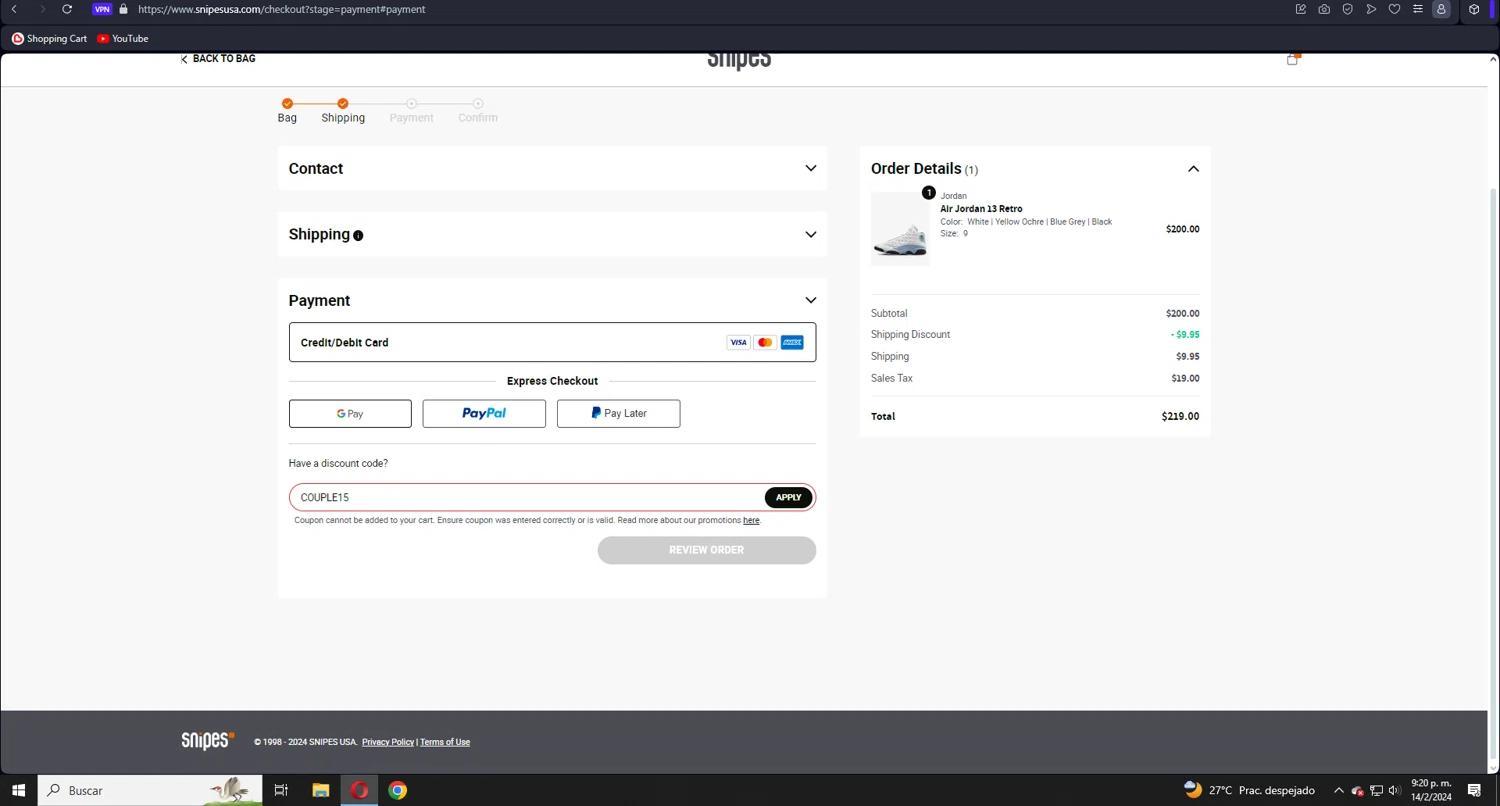Click the cloud sync error tray icon

(x=1357, y=790)
